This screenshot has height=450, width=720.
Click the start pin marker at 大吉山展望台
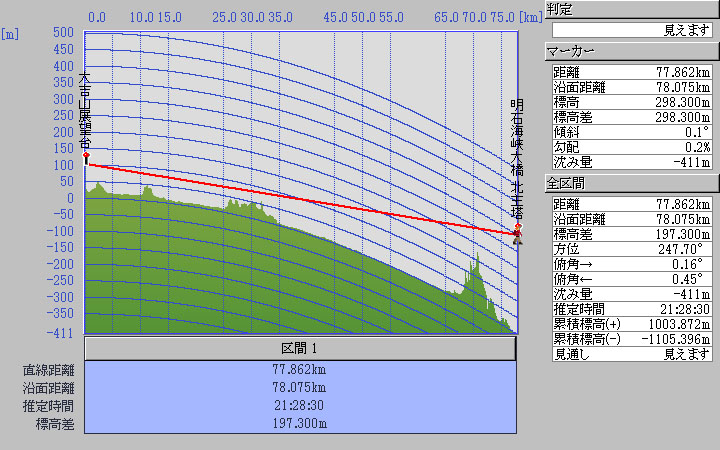86,158
